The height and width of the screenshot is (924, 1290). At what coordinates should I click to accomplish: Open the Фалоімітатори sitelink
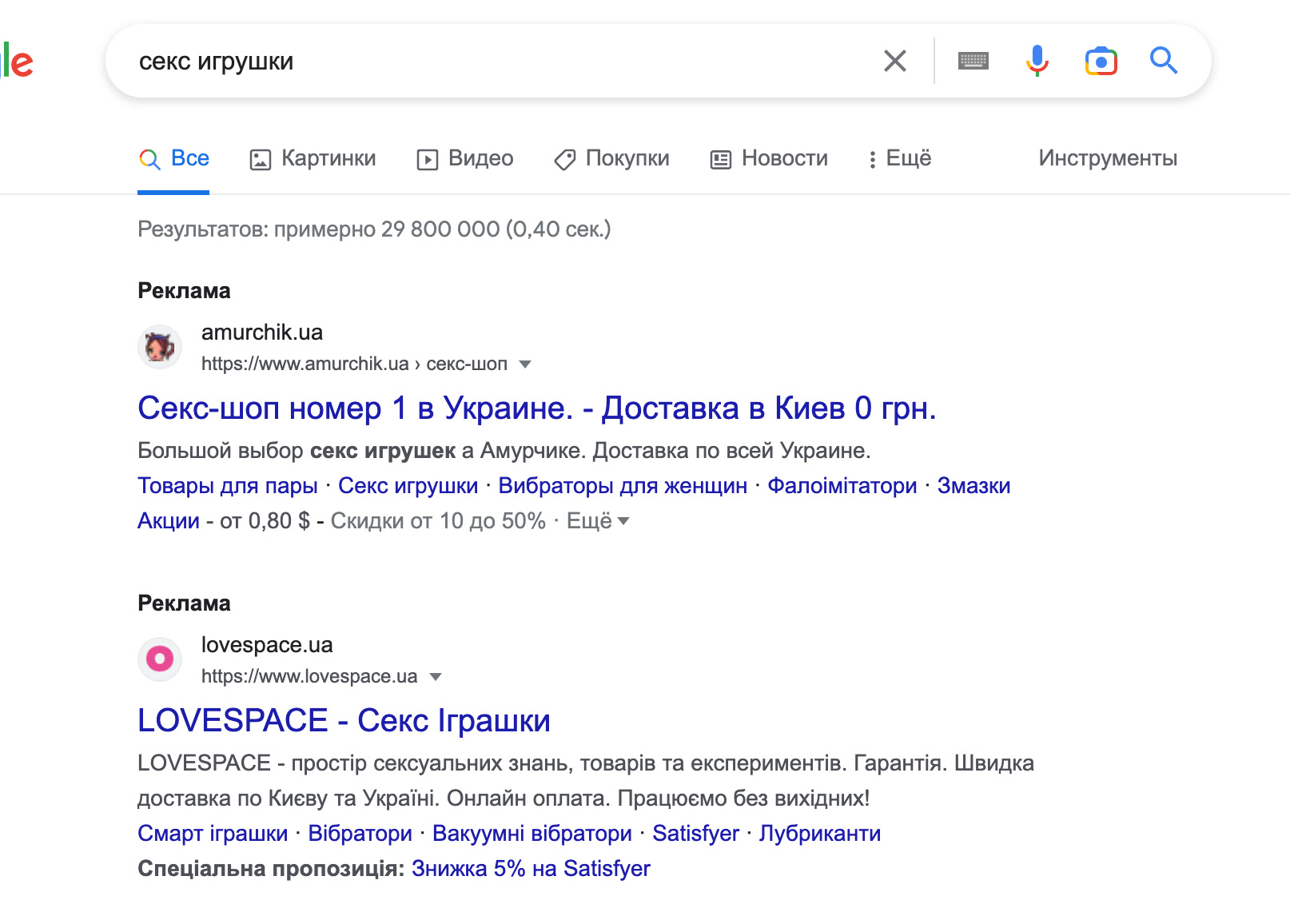point(842,486)
